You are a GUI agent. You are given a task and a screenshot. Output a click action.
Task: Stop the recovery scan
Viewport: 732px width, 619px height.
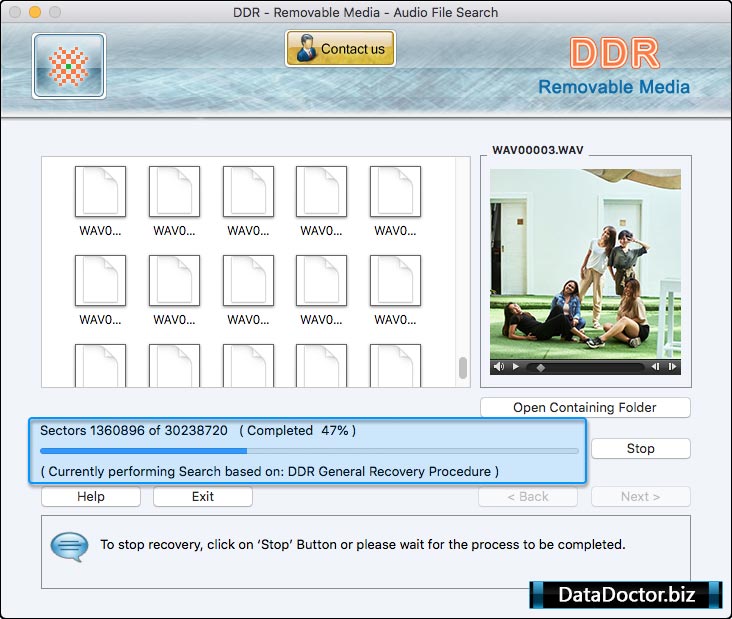tap(640, 449)
